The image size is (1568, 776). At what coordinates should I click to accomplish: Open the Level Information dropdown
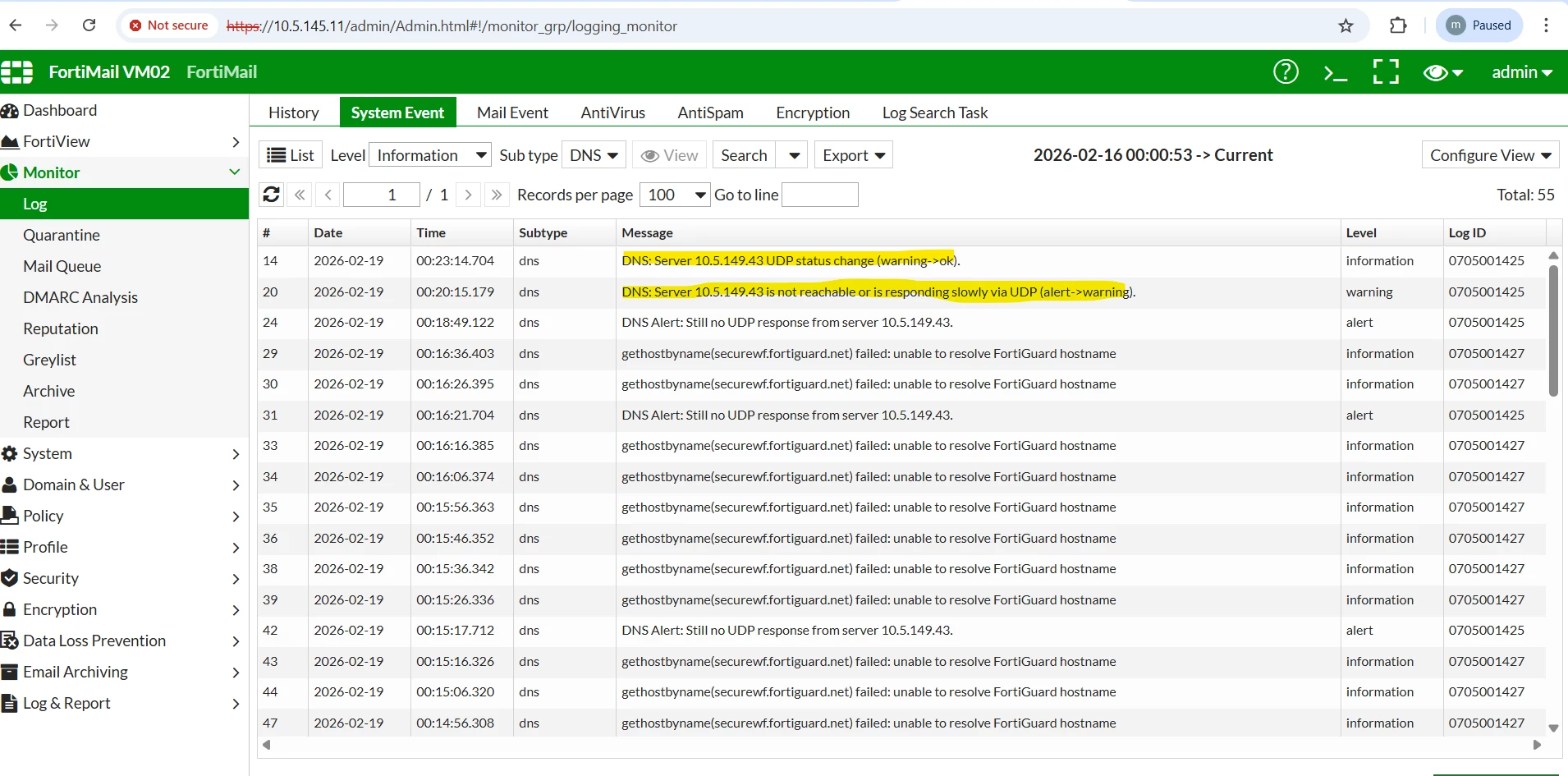point(430,155)
